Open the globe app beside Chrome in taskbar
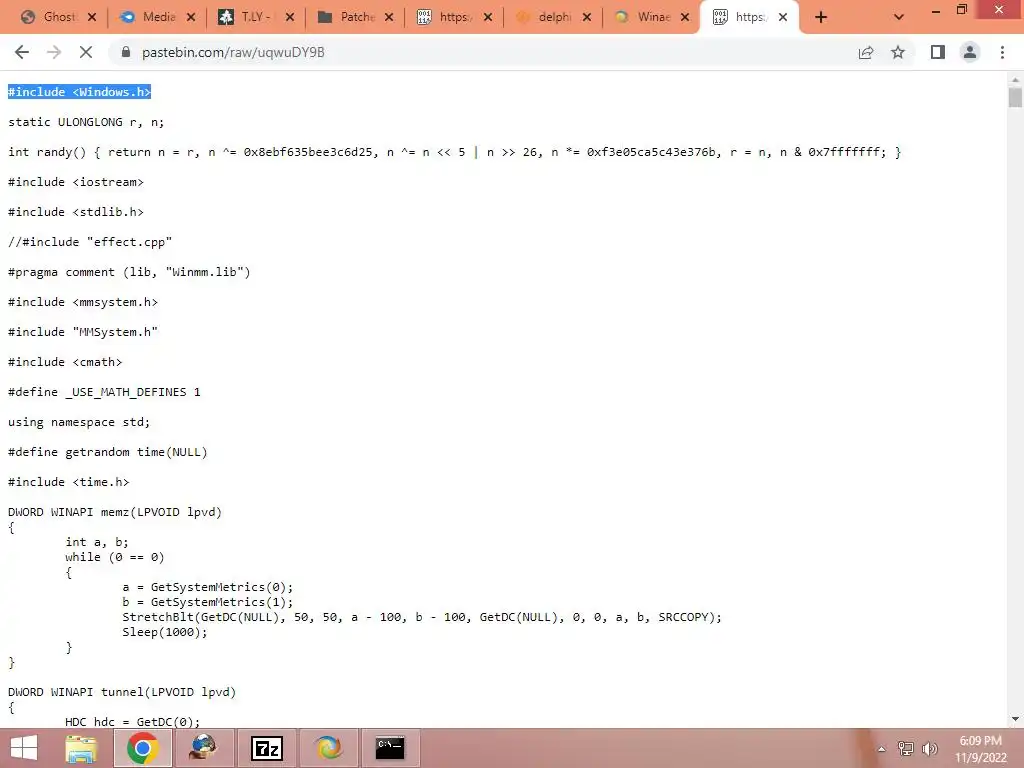The width and height of the screenshot is (1024, 768). (x=203, y=748)
